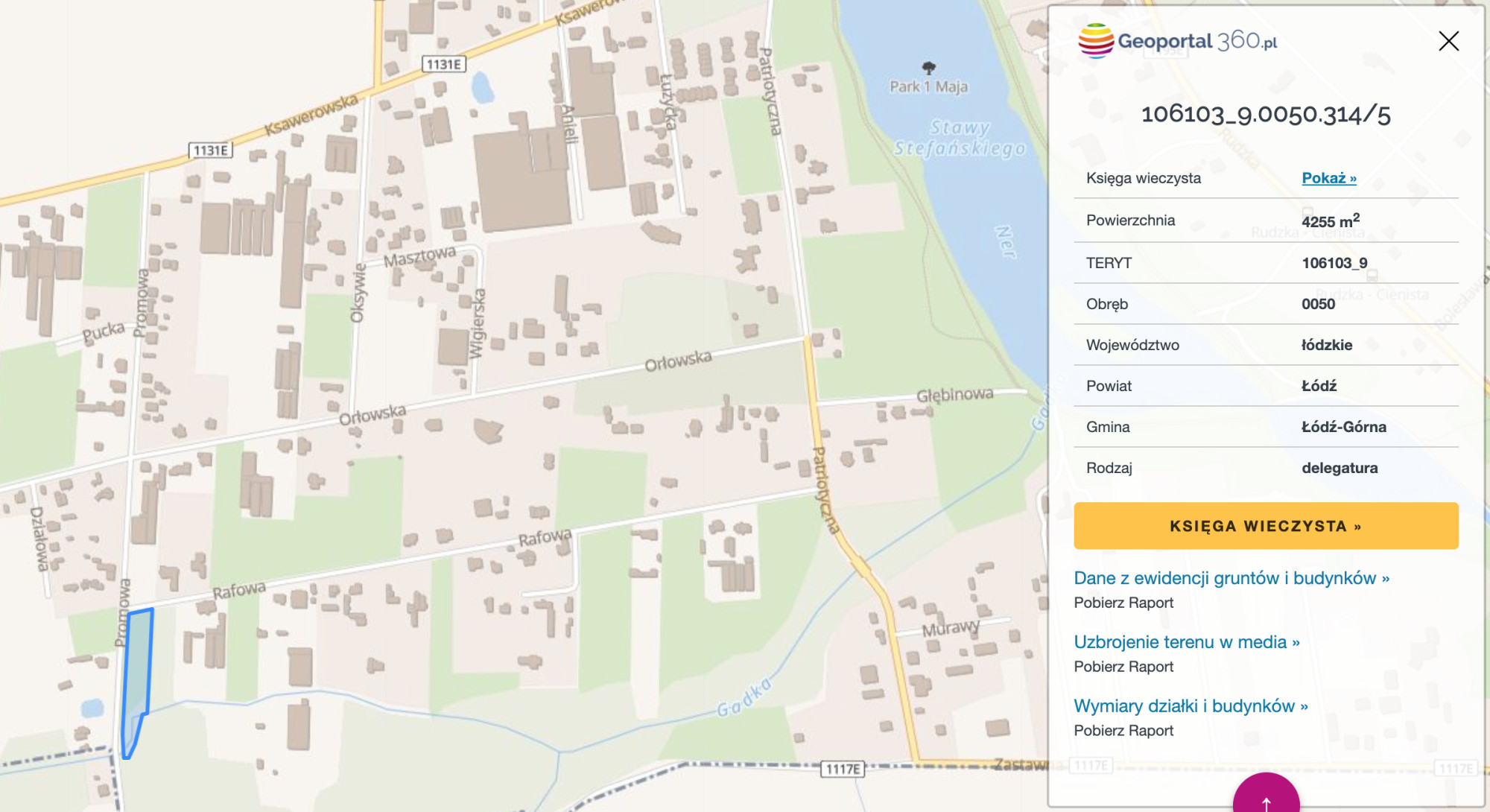Click the 1117E road shield at bottom

843,769
